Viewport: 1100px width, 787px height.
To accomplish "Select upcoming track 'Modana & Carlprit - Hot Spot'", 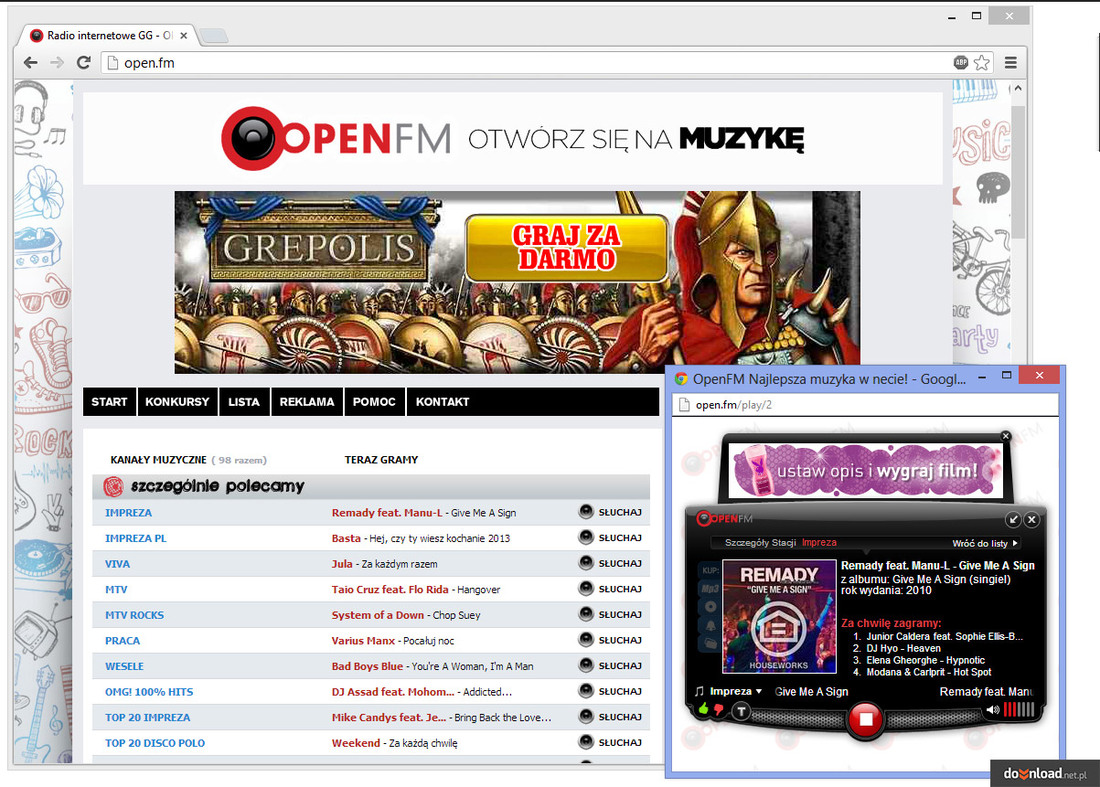I will click(929, 673).
